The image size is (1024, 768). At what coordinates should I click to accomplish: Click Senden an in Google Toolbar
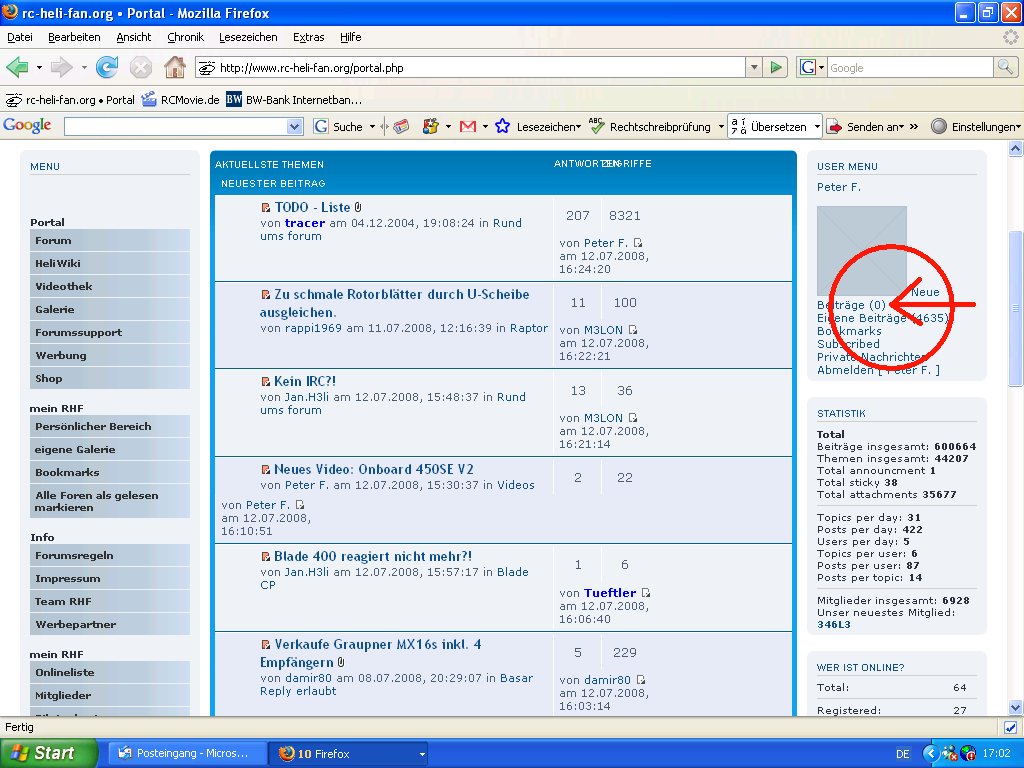coord(864,127)
